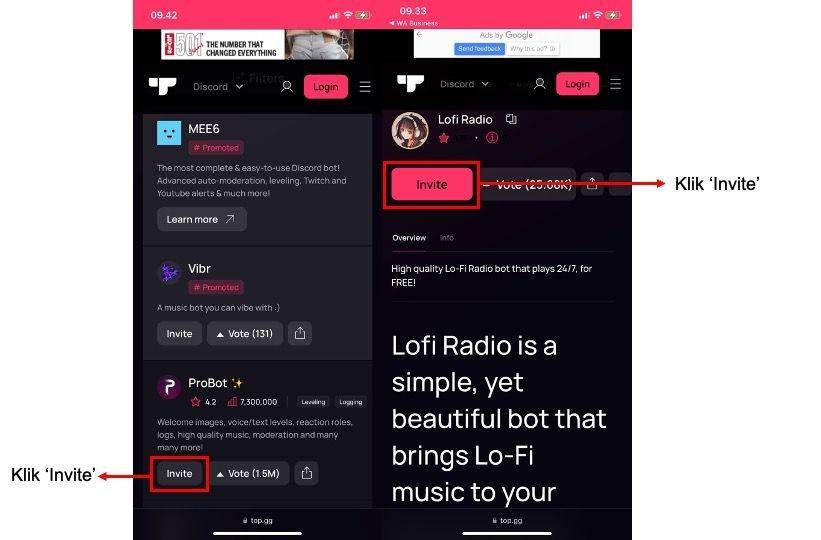Click Learn more under MEE6
The width and height of the screenshot is (821, 540).
tap(202, 219)
